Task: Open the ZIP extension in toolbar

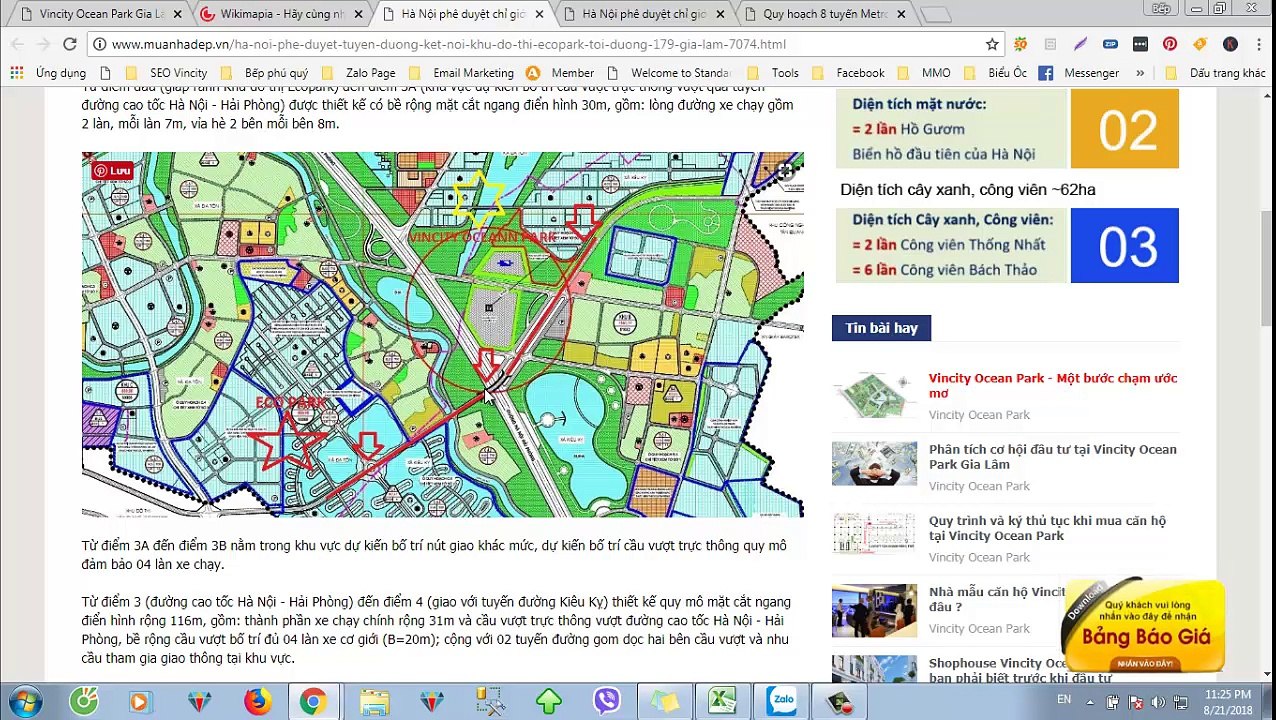Action: [1110, 44]
